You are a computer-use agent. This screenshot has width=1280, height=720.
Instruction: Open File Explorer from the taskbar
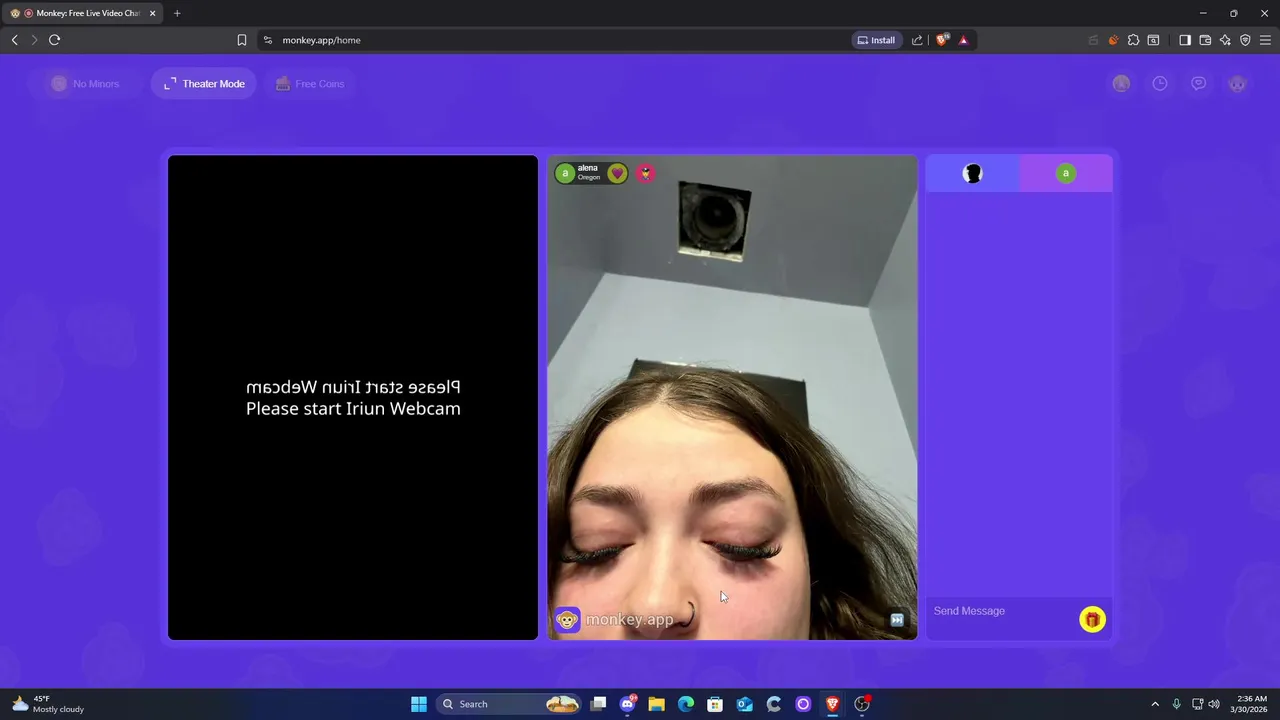[x=657, y=704]
